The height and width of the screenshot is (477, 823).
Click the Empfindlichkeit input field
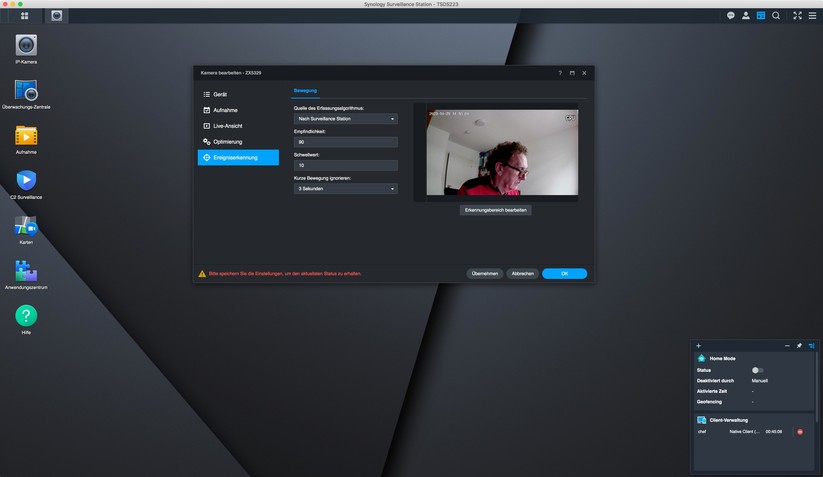point(346,142)
